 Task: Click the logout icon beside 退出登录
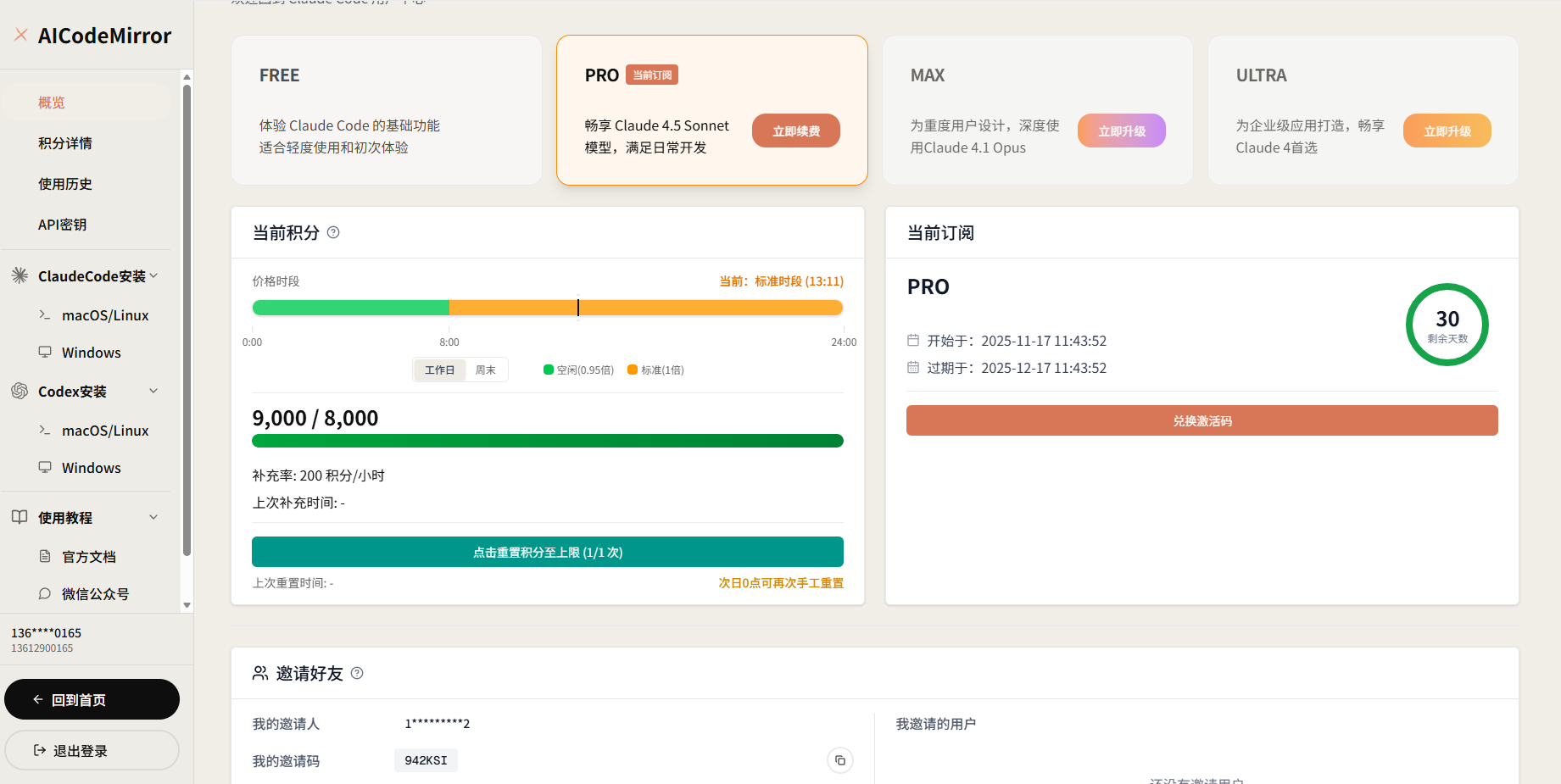pos(40,750)
